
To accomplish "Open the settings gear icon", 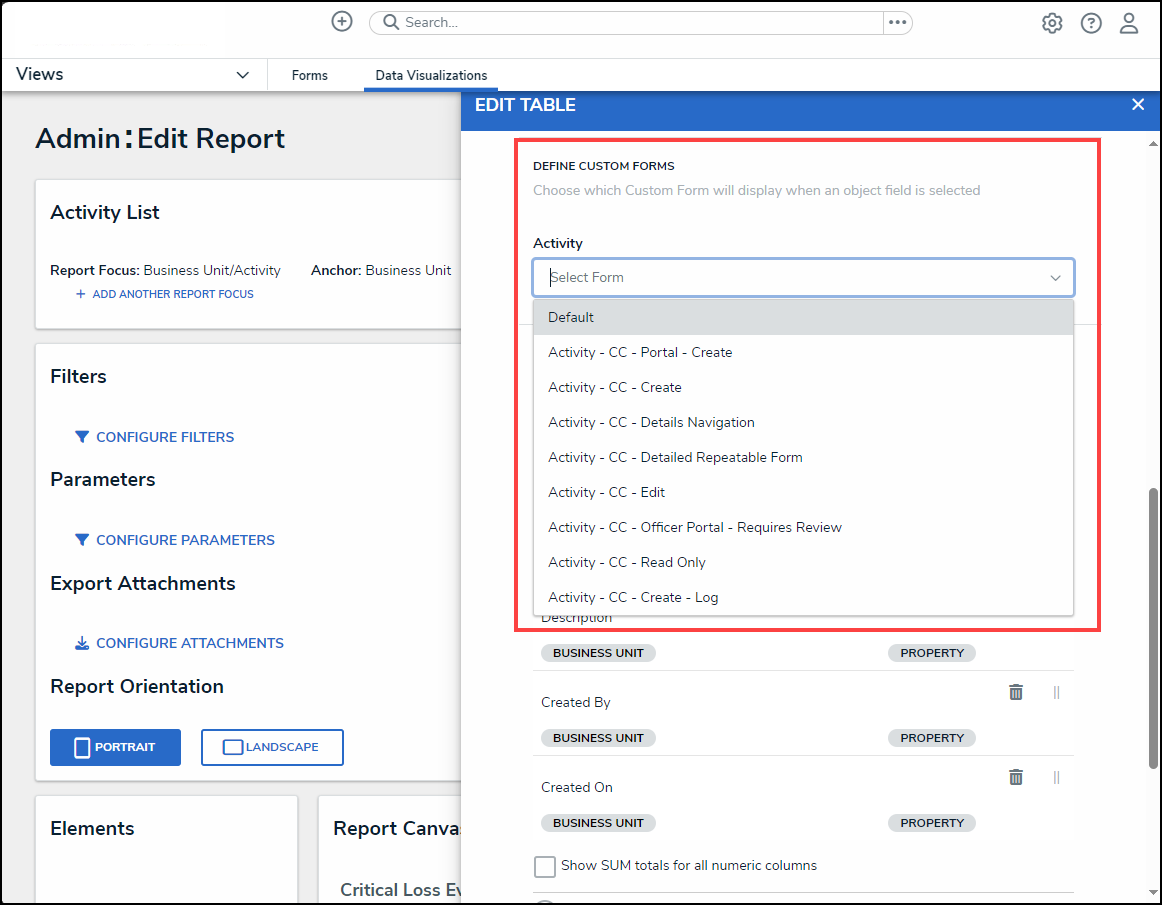I will tap(1052, 23).
